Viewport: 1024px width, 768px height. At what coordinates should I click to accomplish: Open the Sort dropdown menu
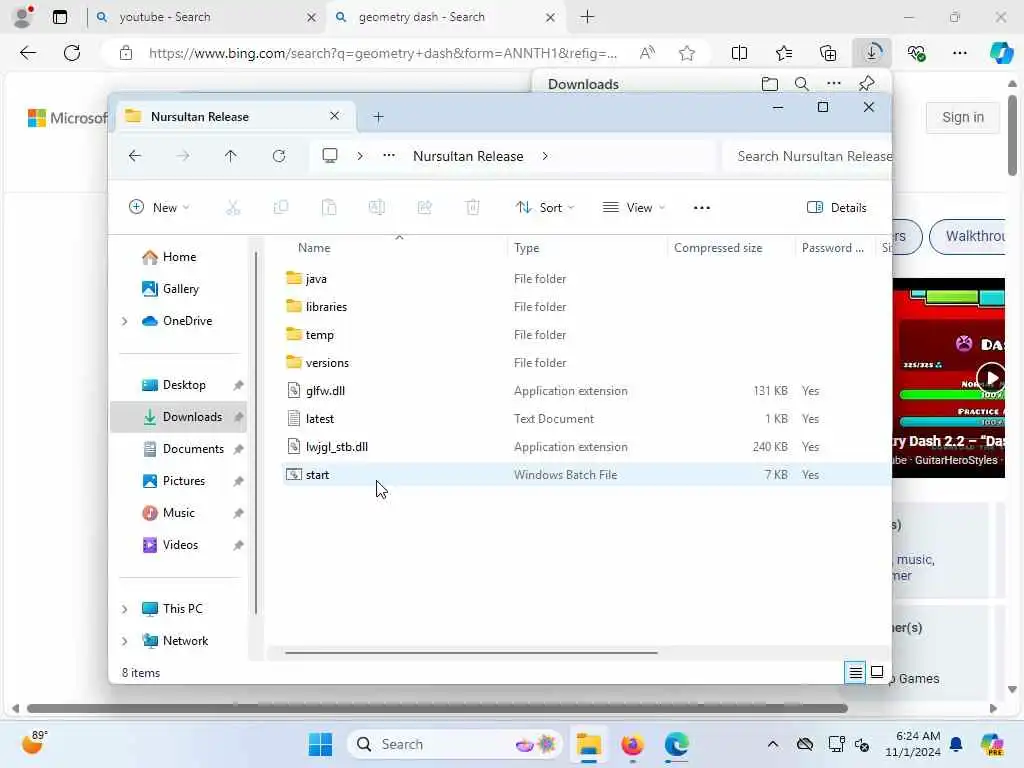tap(545, 208)
